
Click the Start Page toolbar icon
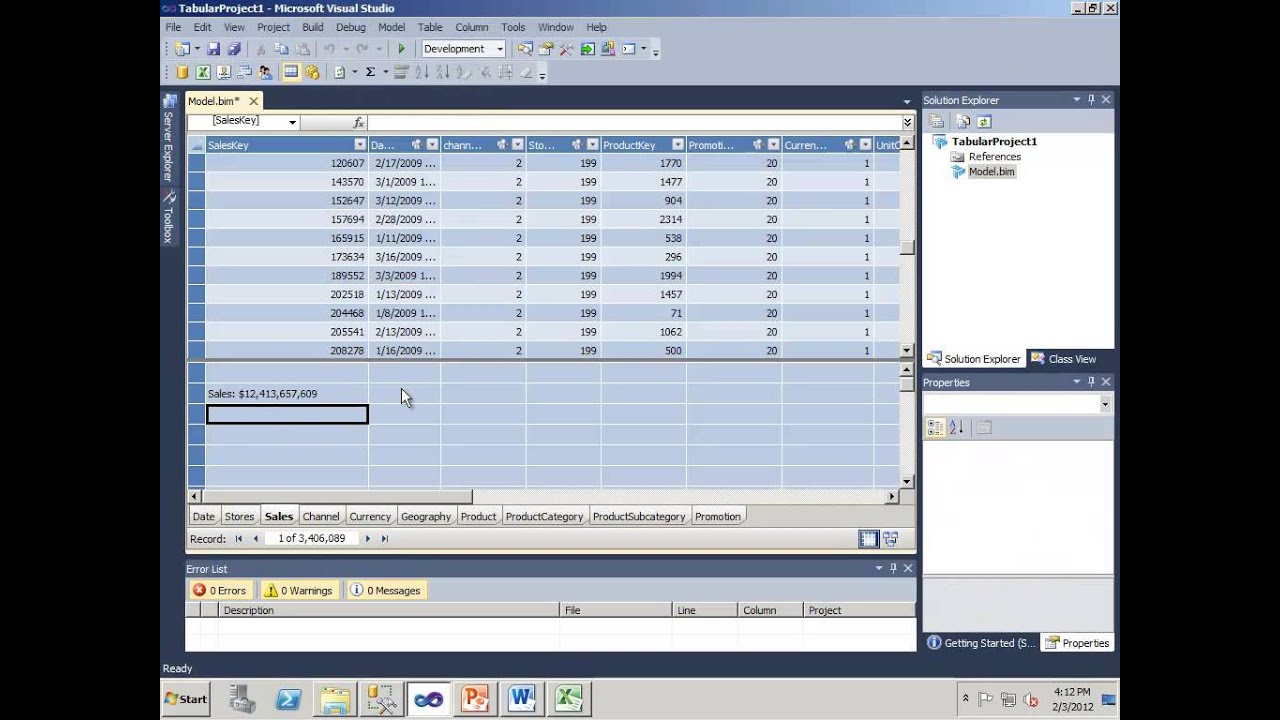(588, 49)
